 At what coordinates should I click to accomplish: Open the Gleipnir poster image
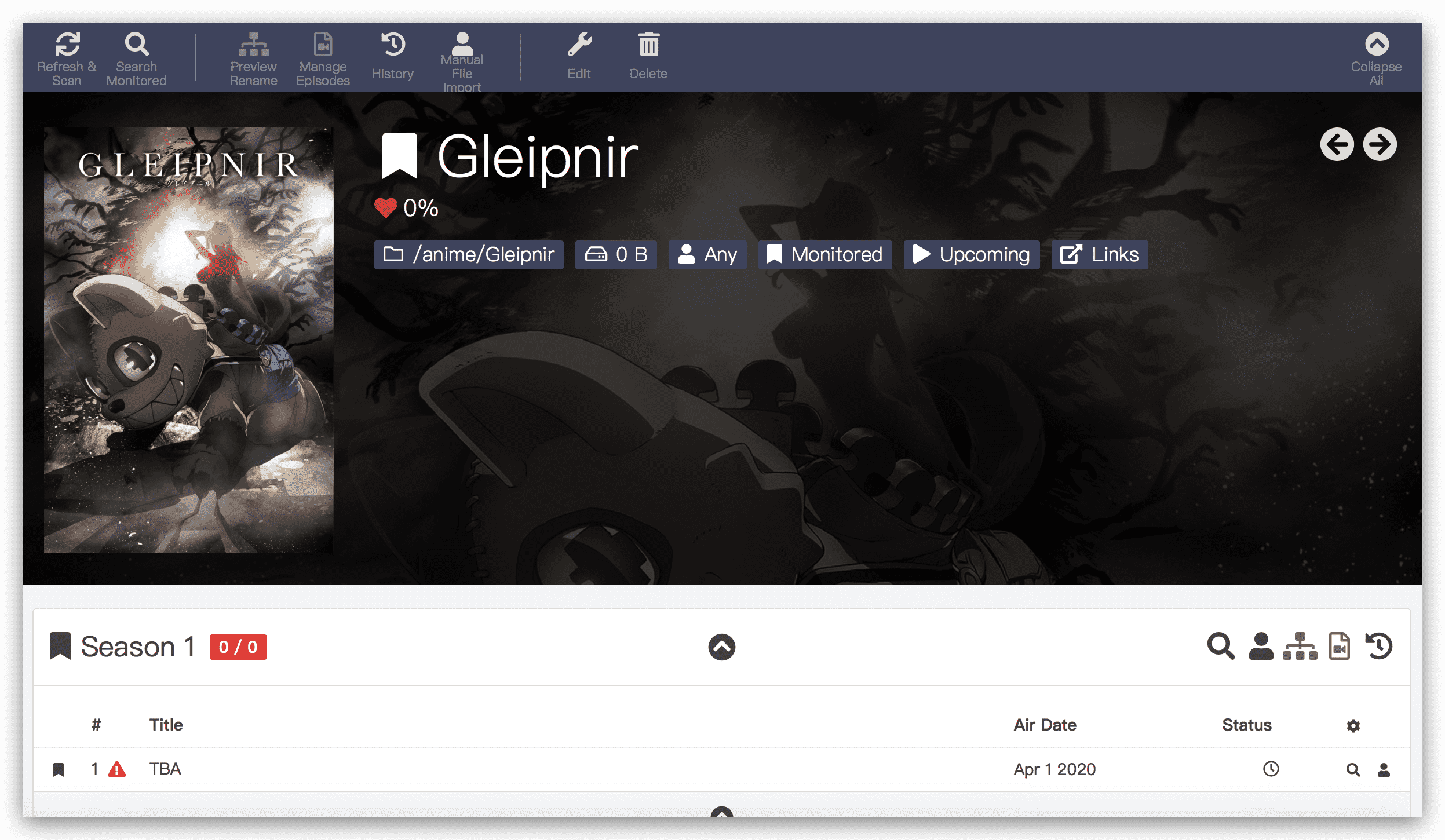pyautogui.click(x=189, y=340)
